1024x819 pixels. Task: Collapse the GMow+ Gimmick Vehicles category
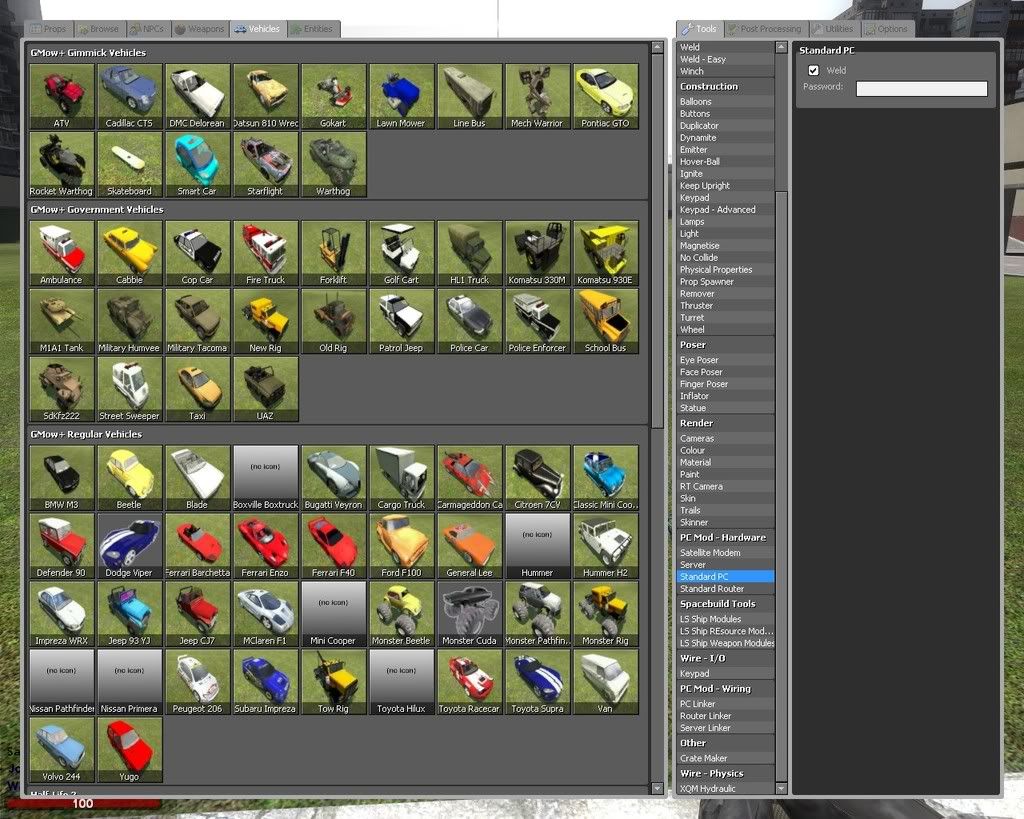88,53
